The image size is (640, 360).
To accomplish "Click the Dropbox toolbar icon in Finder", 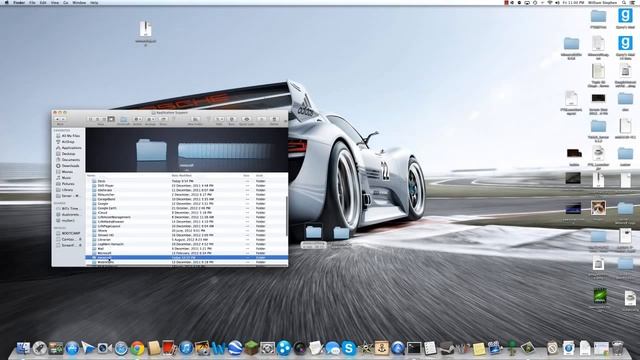I will 123,119.
